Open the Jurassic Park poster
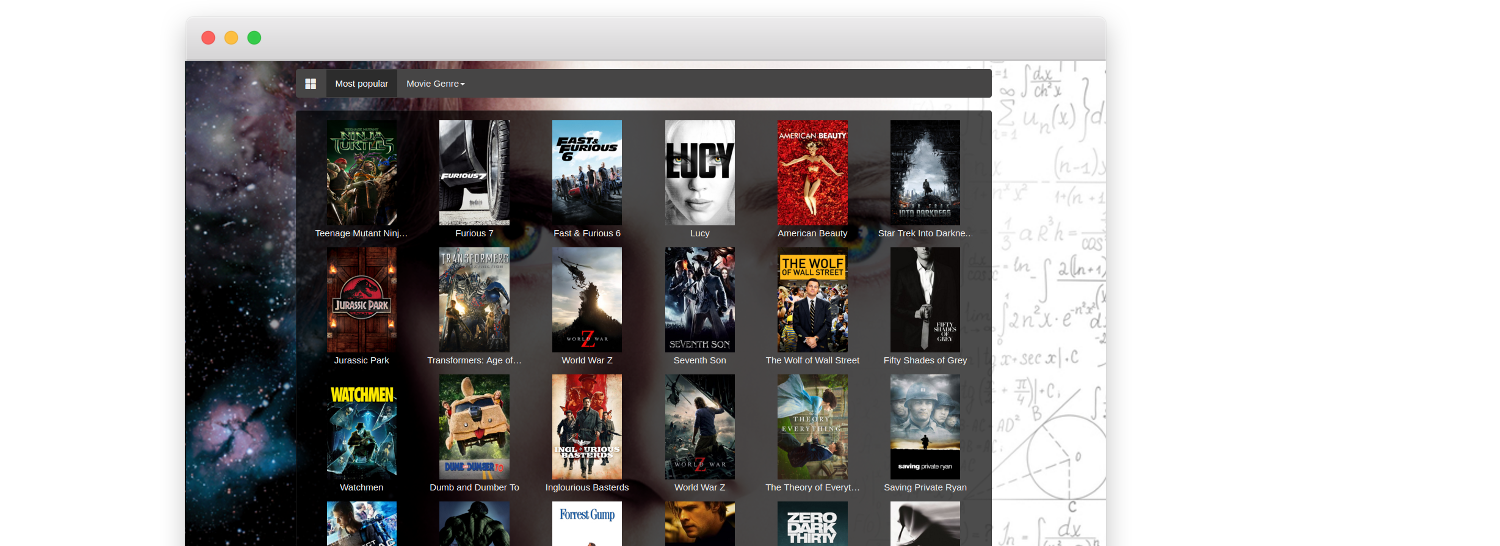The width and height of the screenshot is (1500, 546). point(362,300)
